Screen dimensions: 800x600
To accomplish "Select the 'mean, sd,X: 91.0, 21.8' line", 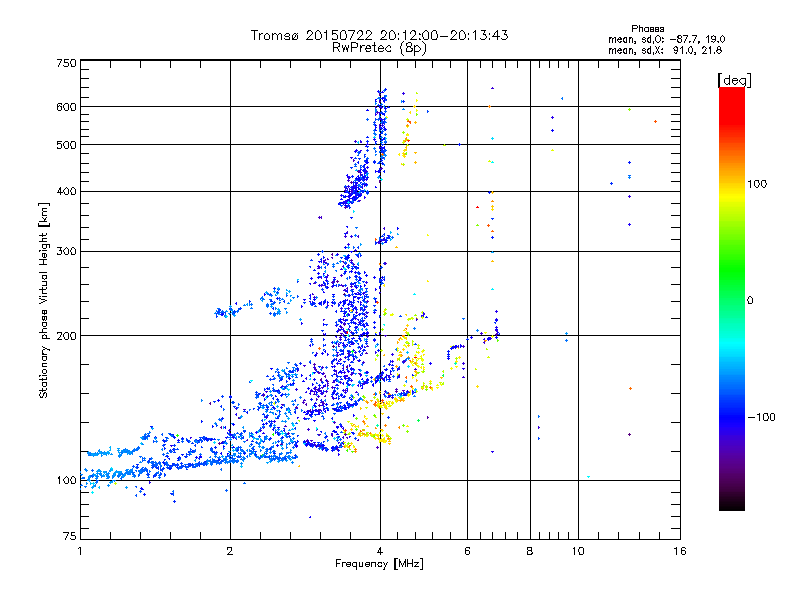I will click(x=665, y=50).
